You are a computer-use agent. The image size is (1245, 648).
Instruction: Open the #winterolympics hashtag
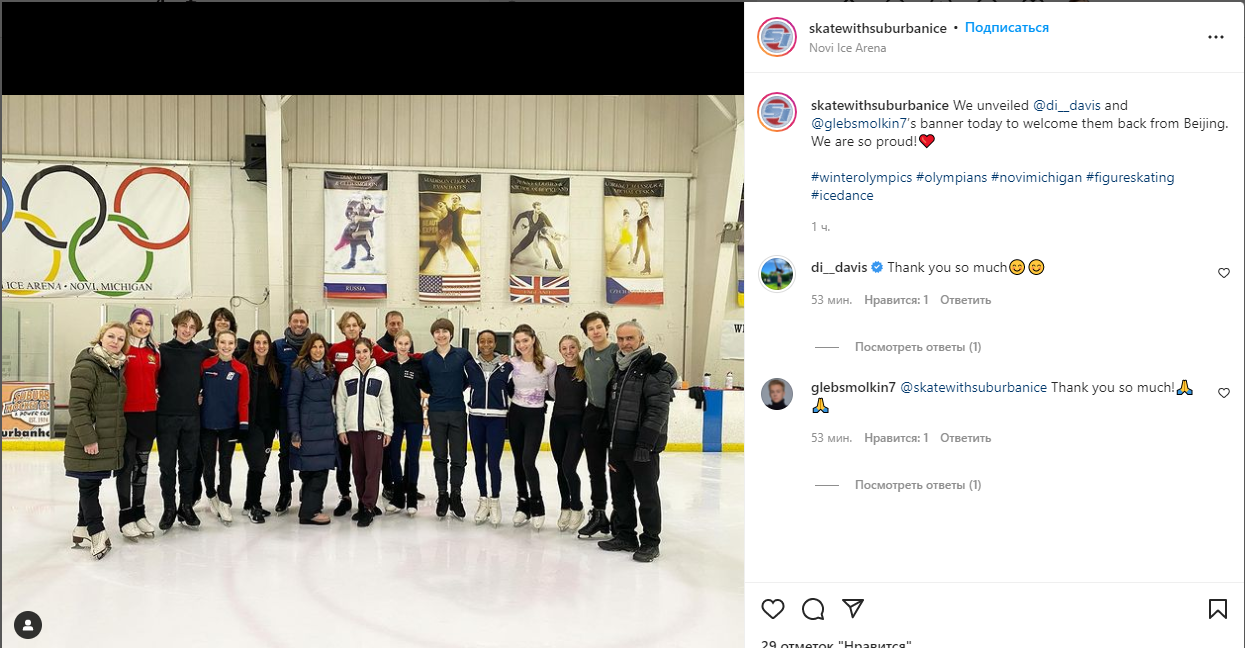[861, 177]
